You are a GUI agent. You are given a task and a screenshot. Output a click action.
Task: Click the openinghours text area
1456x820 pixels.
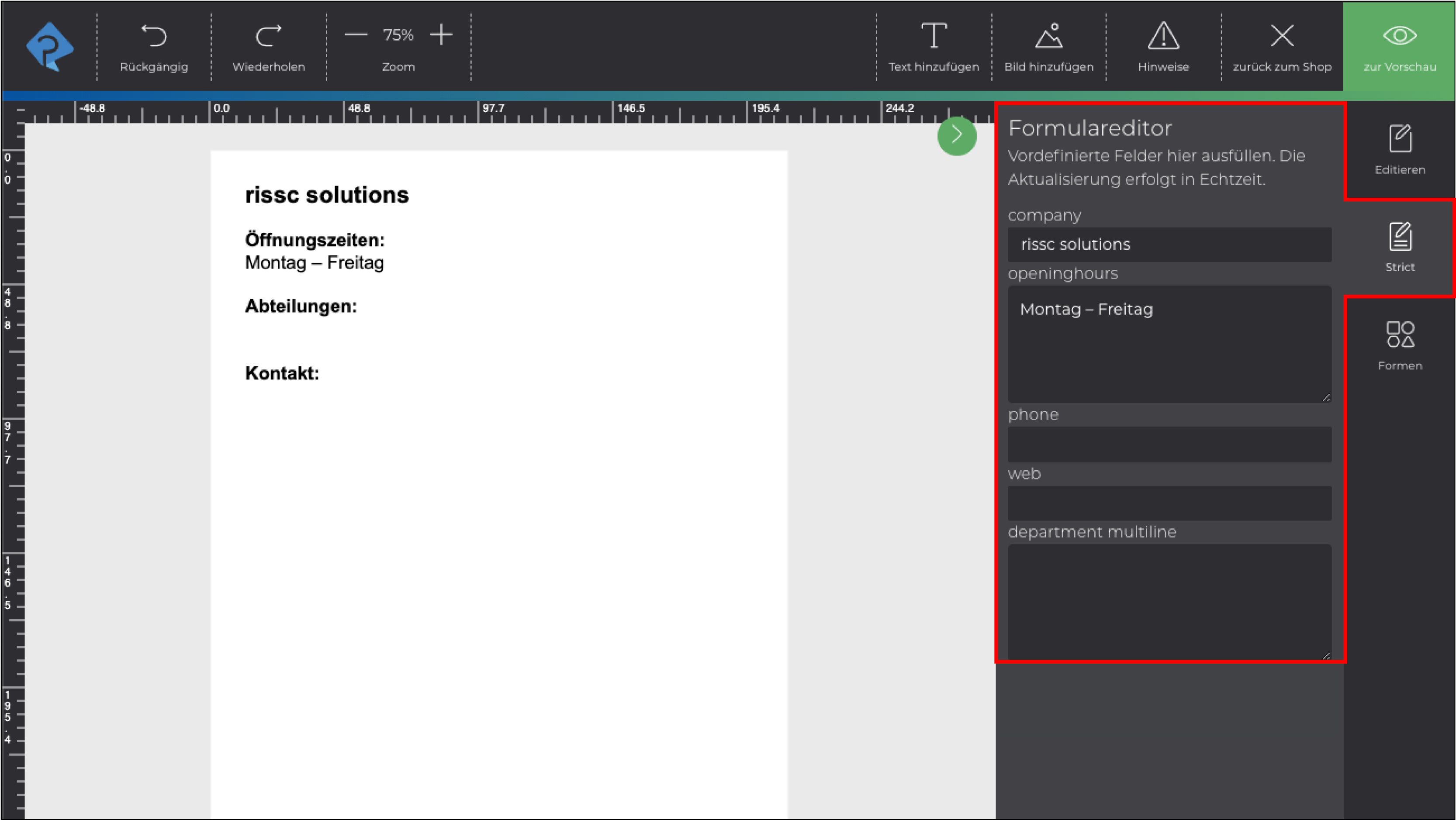(x=1169, y=344)
